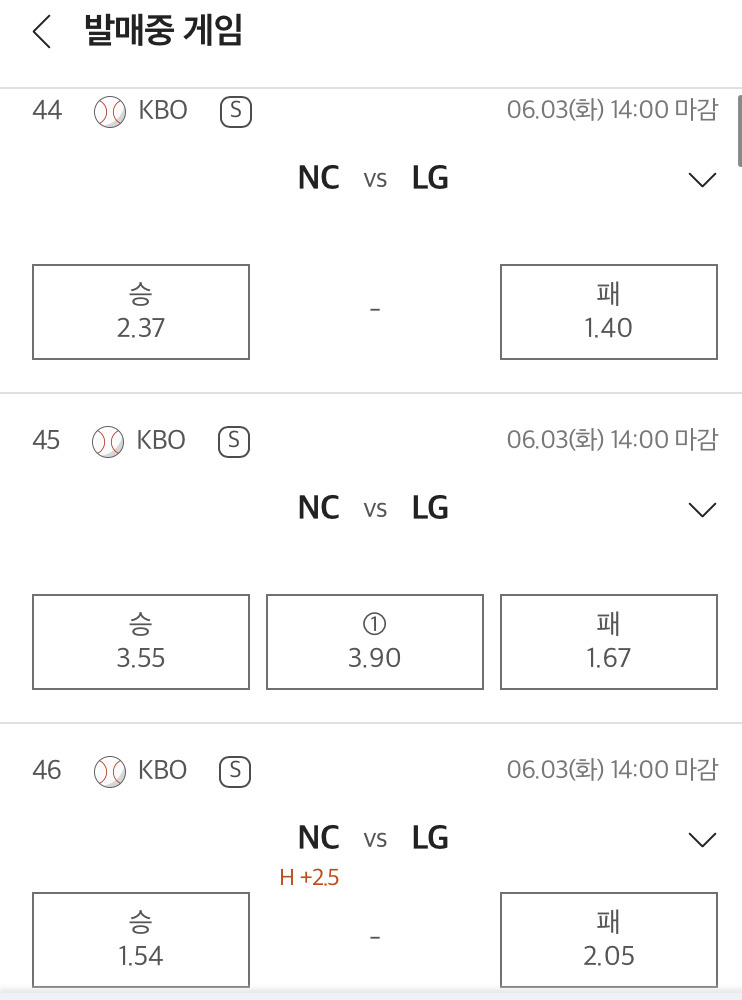Select 패 odds 1.40 for game 44
Screen dimensions: 742x1000
[608, 311]
